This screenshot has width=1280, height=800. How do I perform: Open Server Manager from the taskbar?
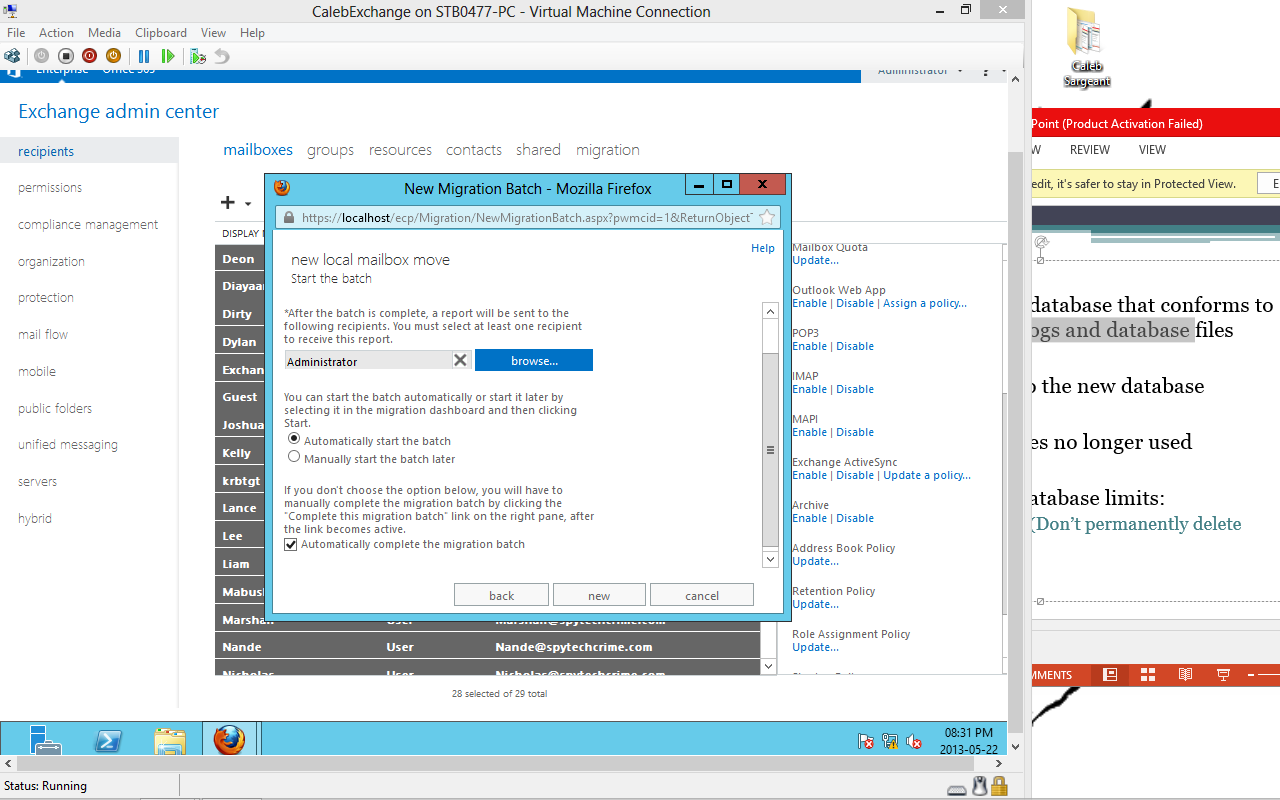tap(46, 741)
